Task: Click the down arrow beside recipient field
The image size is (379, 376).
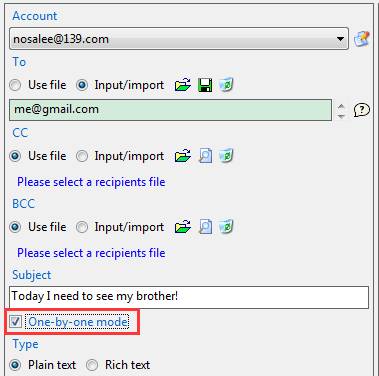Action: [341, 116]
